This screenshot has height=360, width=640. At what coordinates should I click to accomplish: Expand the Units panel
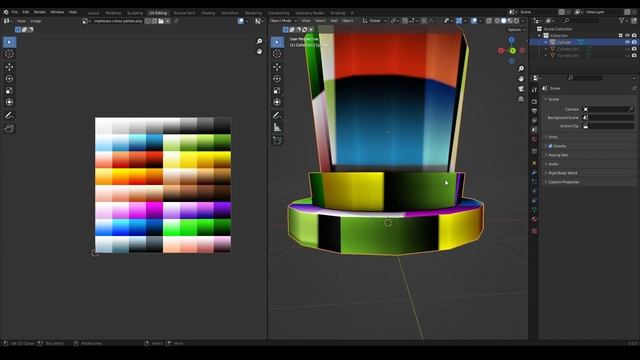553,137
